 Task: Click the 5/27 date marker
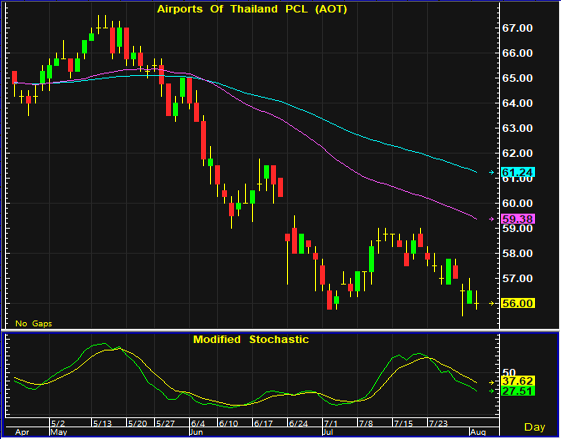pos(165,424)
